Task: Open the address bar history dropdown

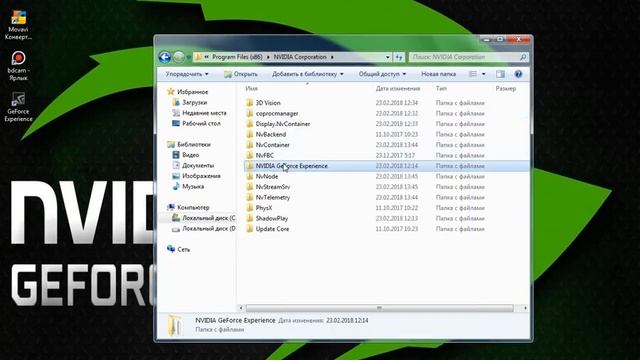Action: pos(387,57)
